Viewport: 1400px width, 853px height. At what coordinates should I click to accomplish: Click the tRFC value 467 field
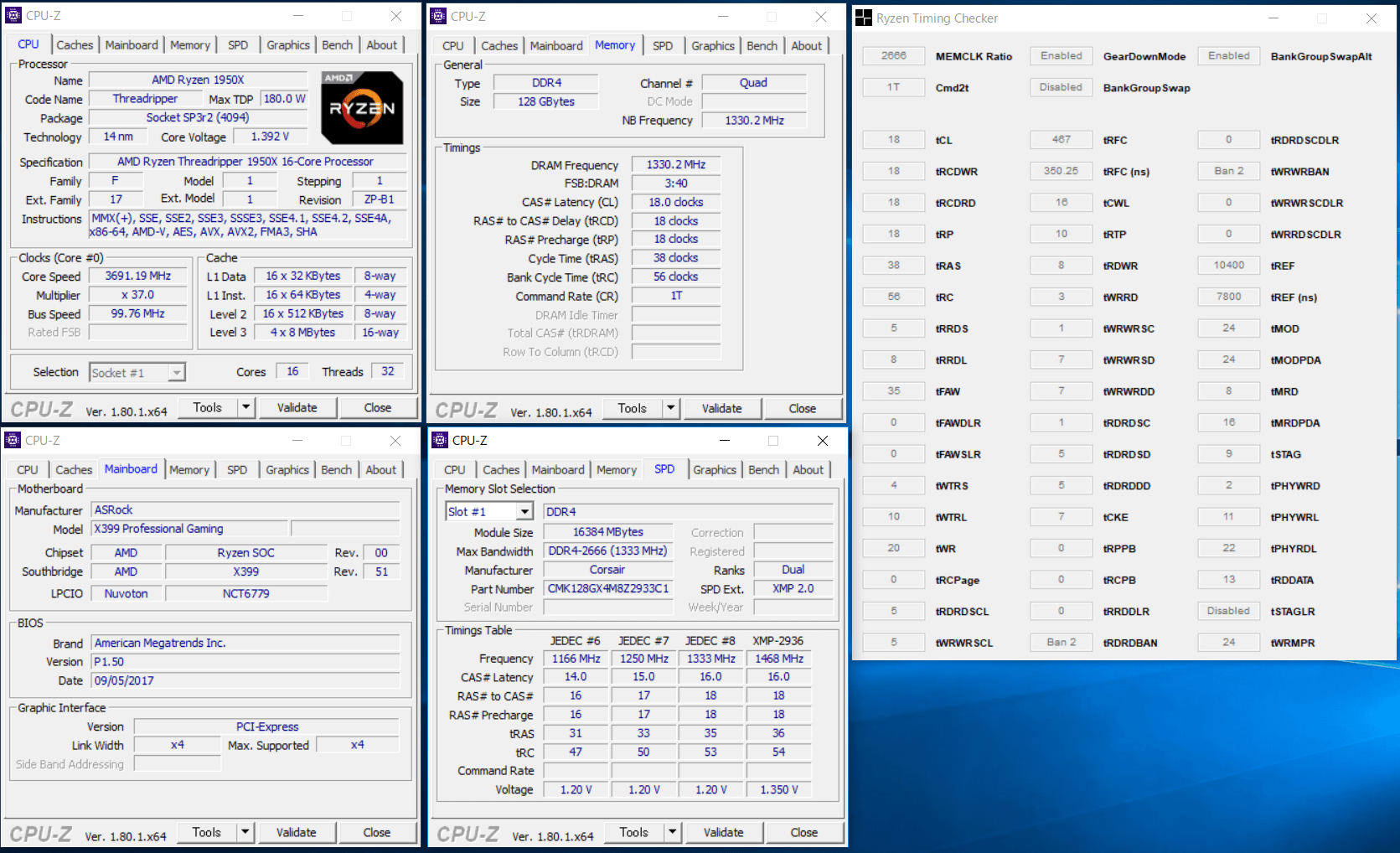point(1062,140)
